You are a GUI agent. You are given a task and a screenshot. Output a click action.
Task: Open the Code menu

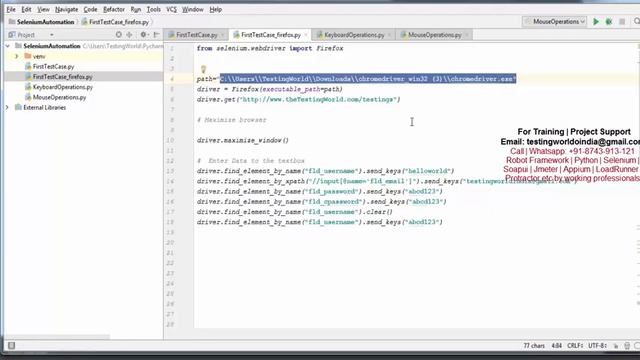(90, 9)
